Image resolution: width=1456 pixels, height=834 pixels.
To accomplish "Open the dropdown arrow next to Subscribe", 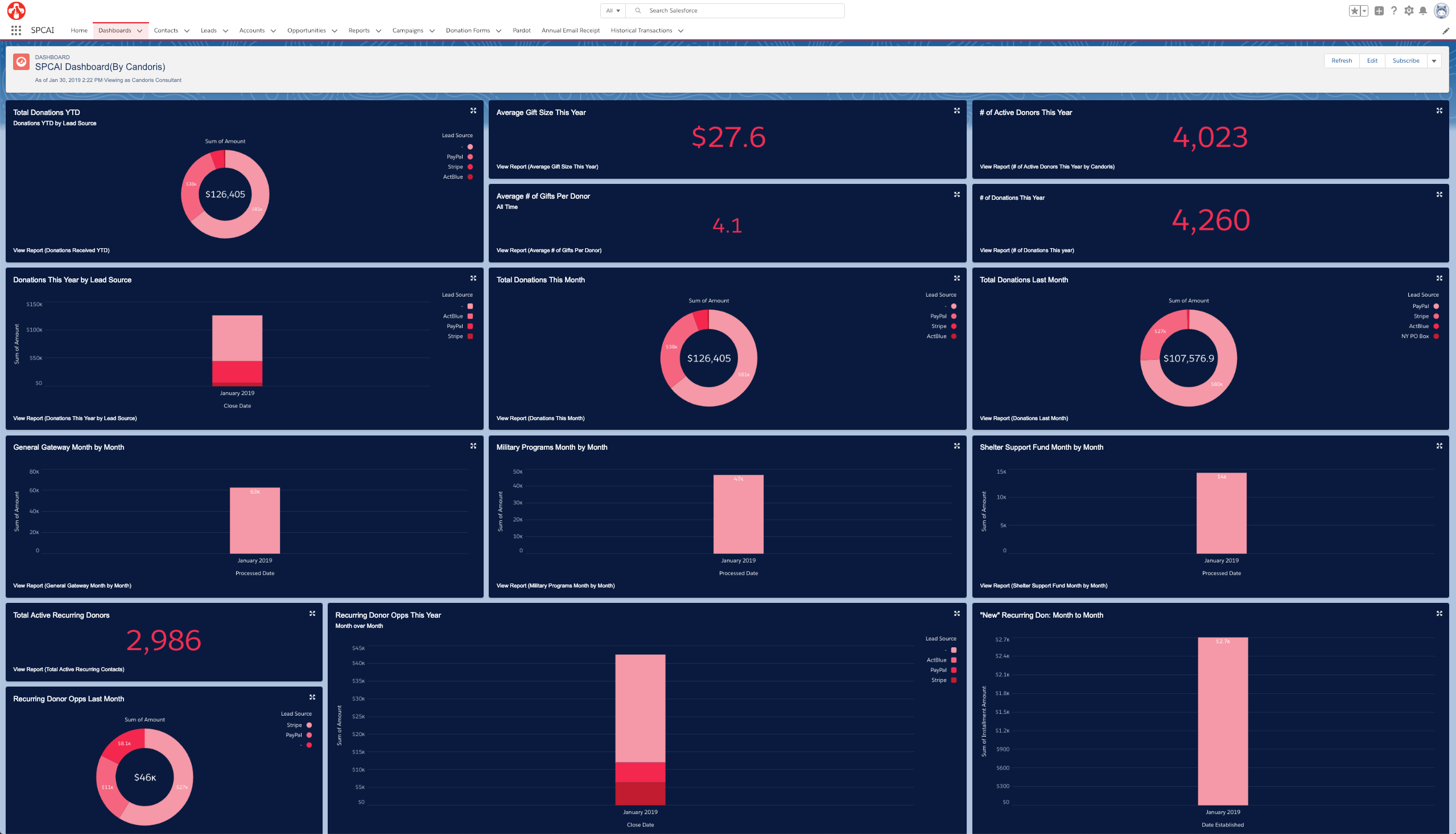I will pos(1434,61).
